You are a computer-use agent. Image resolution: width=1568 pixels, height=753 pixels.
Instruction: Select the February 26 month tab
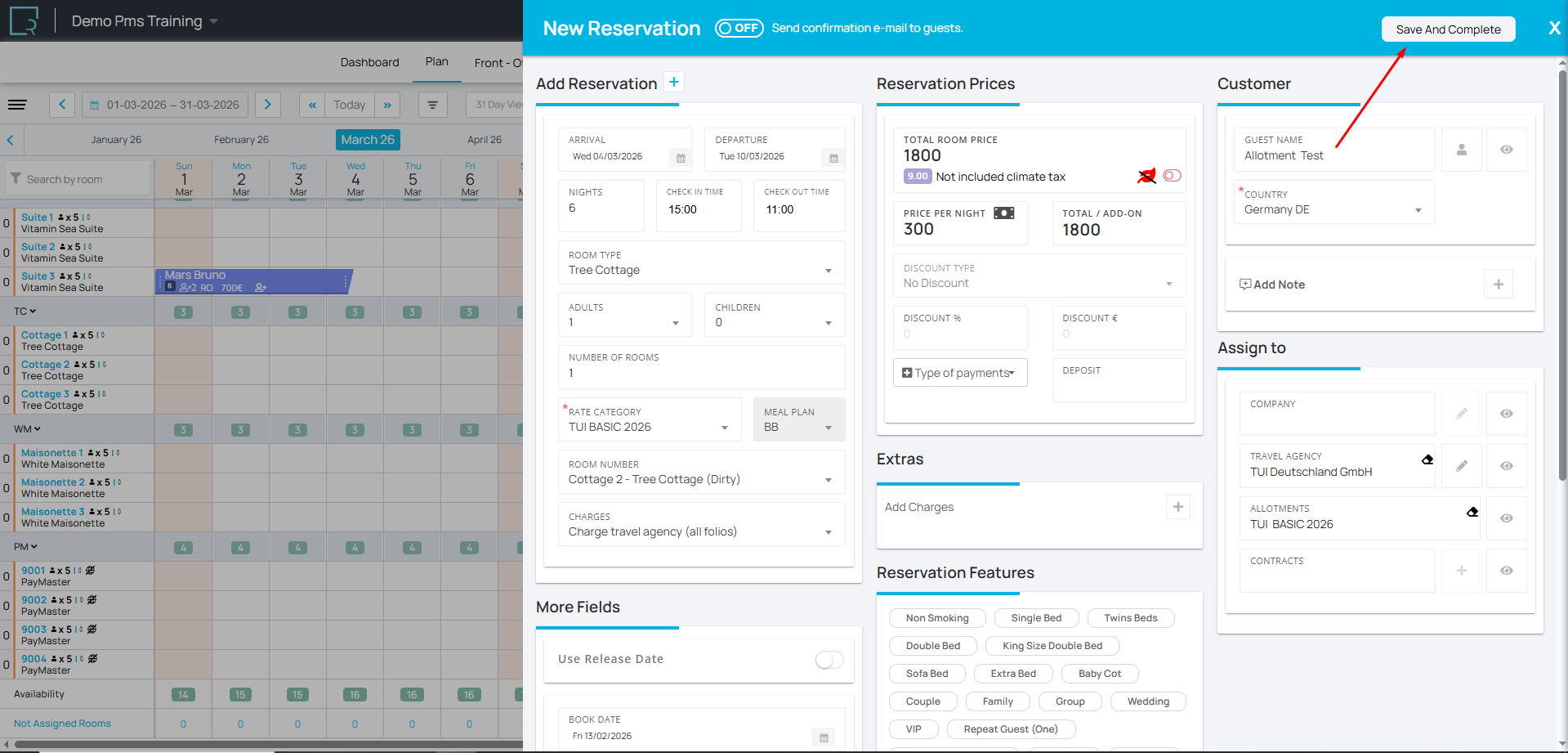pyautogui.click(x=241, y=140)
